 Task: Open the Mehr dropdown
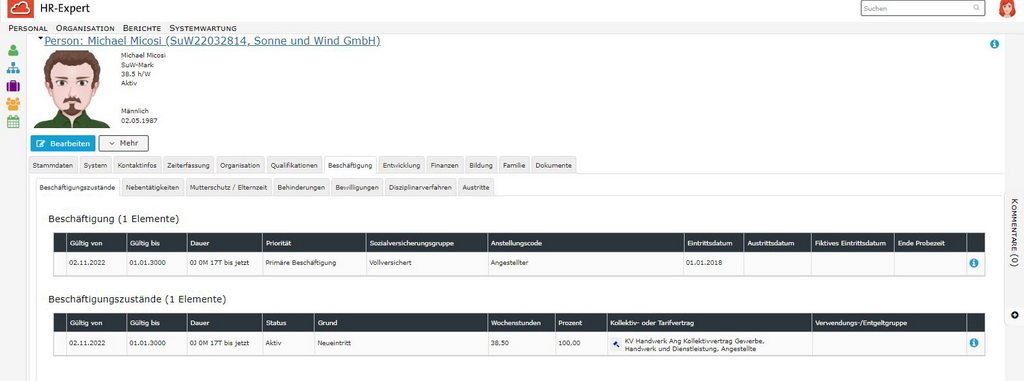pyautogui.click(x=123, y=143)
